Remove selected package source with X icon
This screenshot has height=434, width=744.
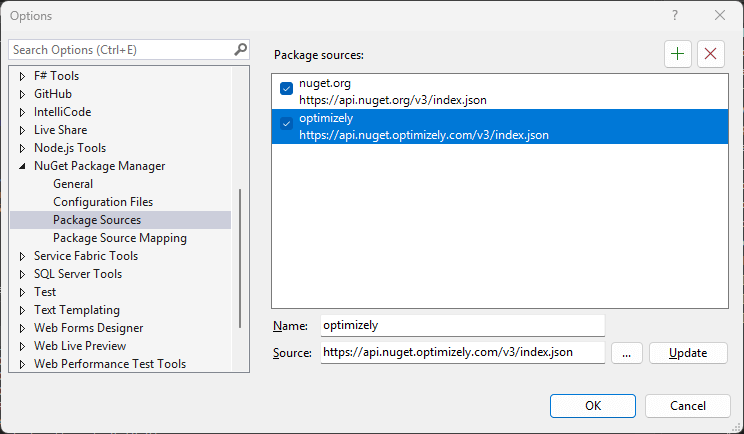pos(710,54)
